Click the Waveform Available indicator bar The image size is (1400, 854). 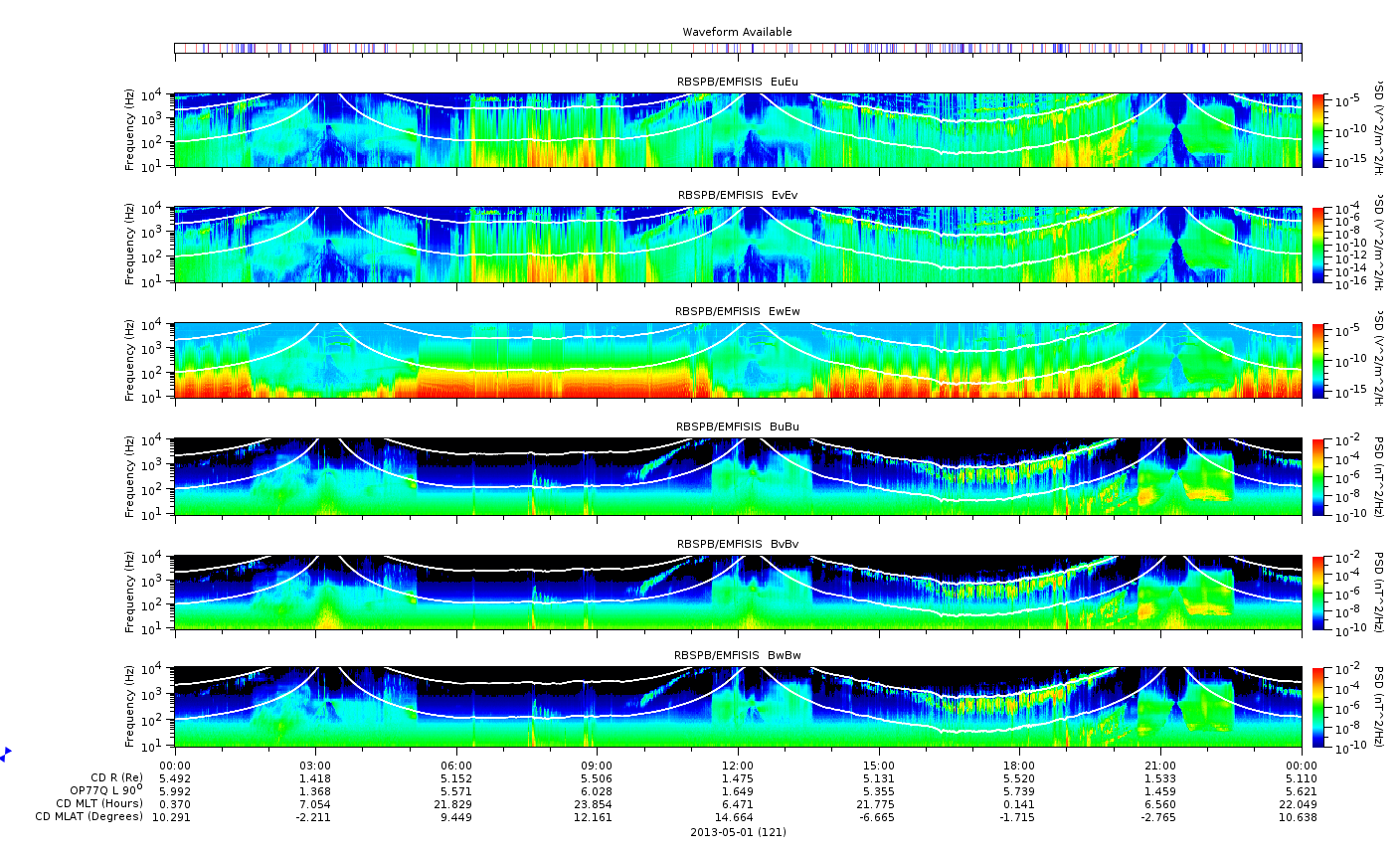coord(737,48)
